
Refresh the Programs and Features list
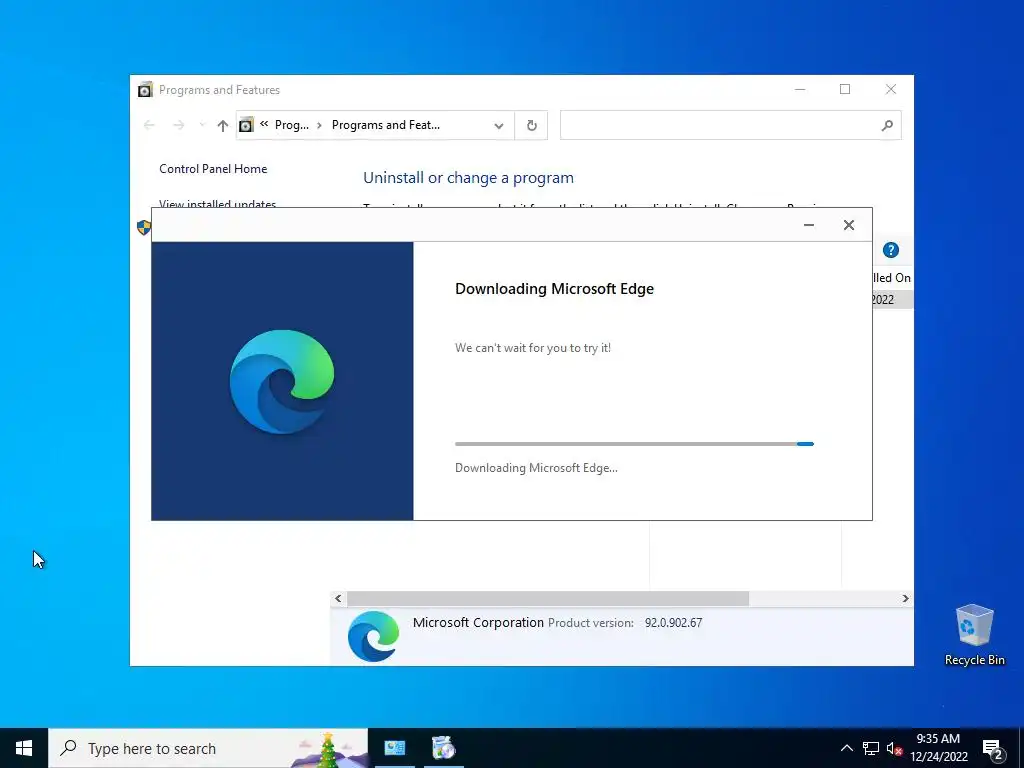pyautogui.click(x=532, y=125)
